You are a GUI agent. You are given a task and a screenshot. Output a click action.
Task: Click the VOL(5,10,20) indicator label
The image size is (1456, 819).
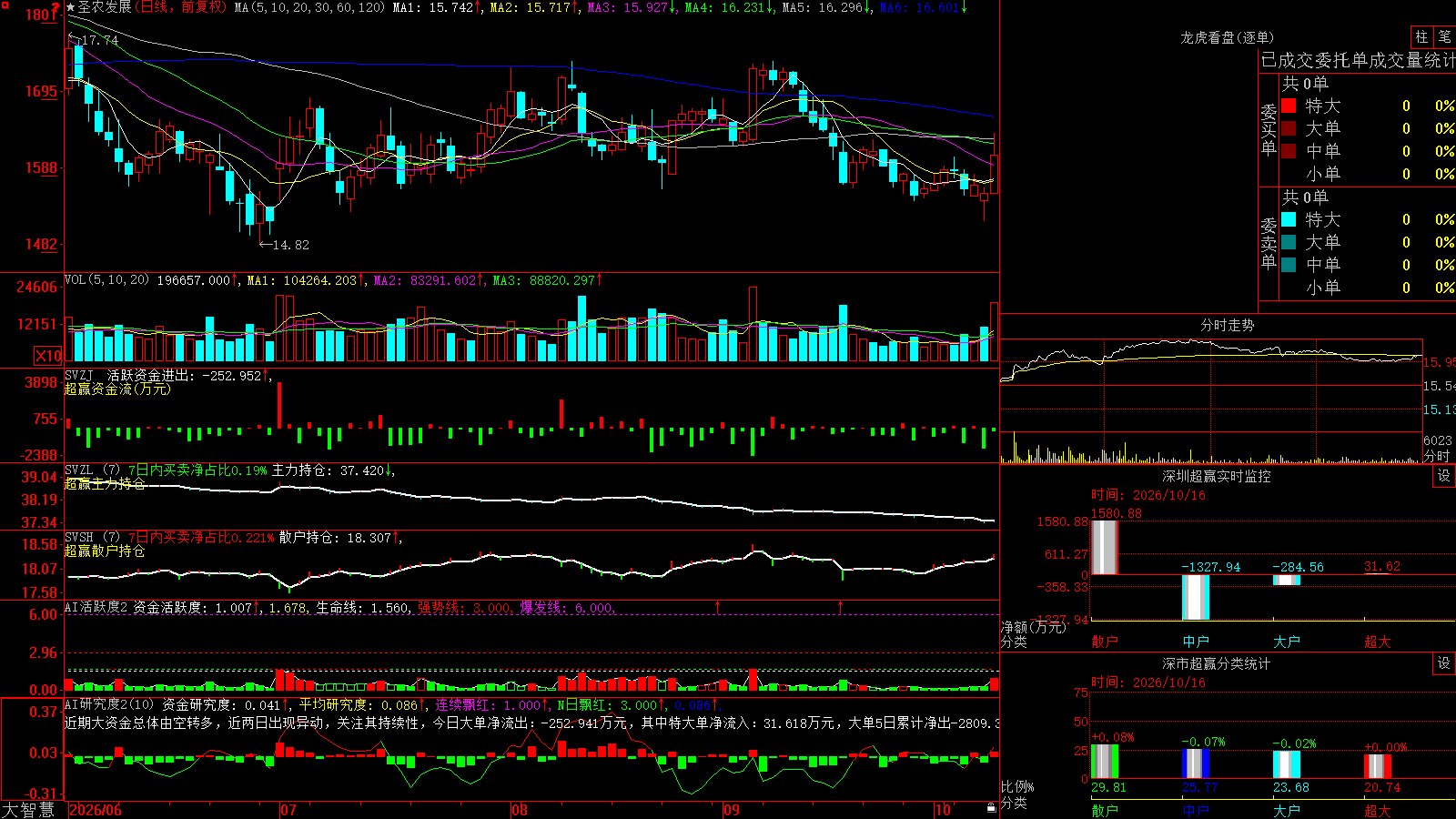click(107, 280)
